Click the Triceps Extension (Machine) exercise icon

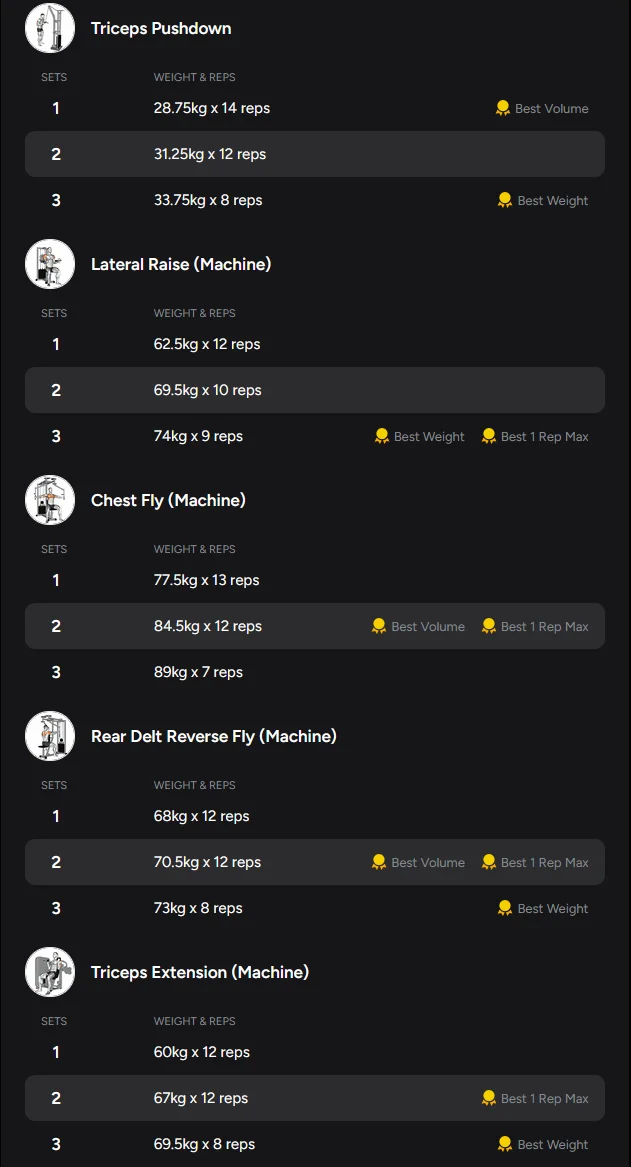(50, 972)
